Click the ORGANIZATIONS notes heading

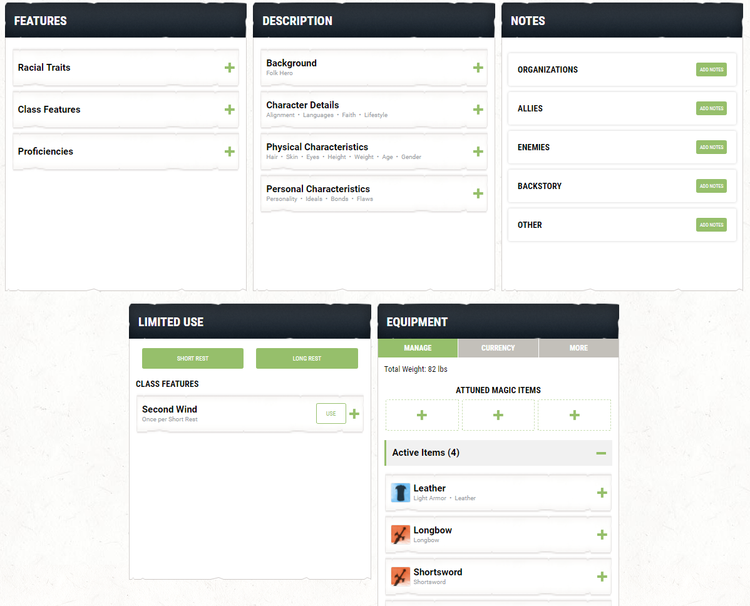547,69
